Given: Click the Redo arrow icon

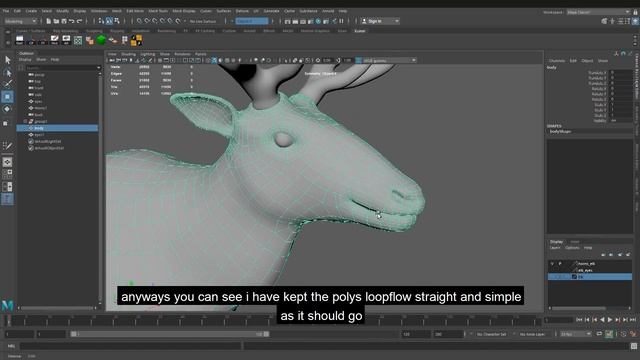Looking at the screenshot, I should (x=80, y=21).
